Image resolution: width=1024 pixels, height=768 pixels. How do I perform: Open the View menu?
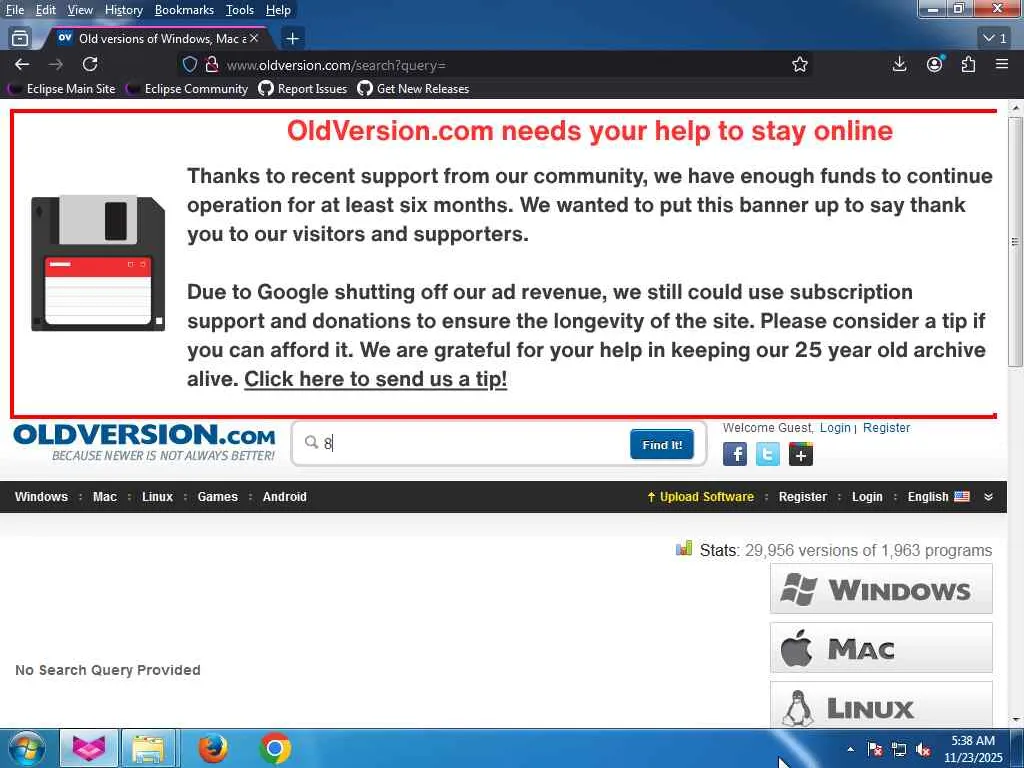80,10
